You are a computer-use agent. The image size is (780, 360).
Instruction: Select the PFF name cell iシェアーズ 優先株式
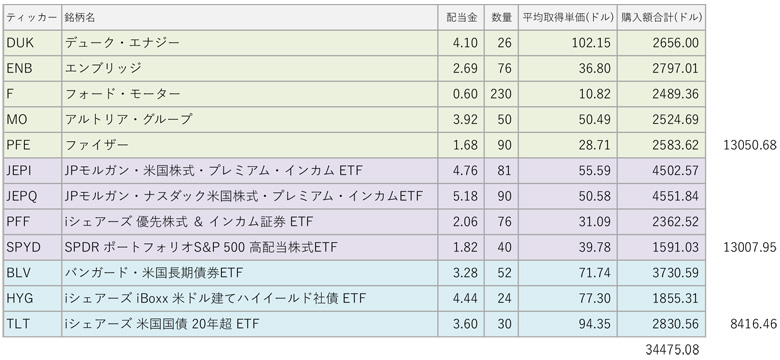click(250, 222)
